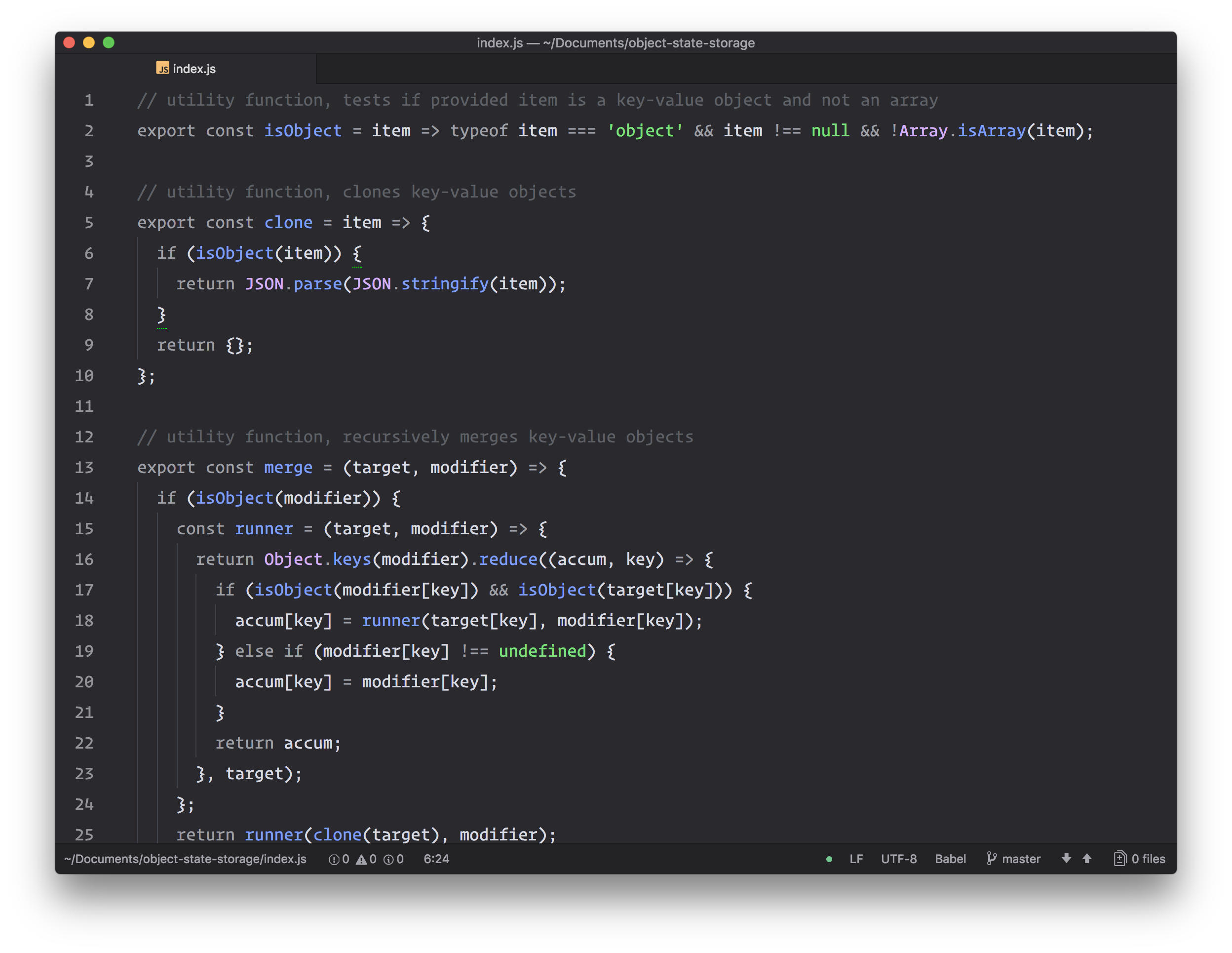Image resolution: width=1232 pixels, height=953 pixels.
Task: Change grammar via Babel selector
Action: 950,859
